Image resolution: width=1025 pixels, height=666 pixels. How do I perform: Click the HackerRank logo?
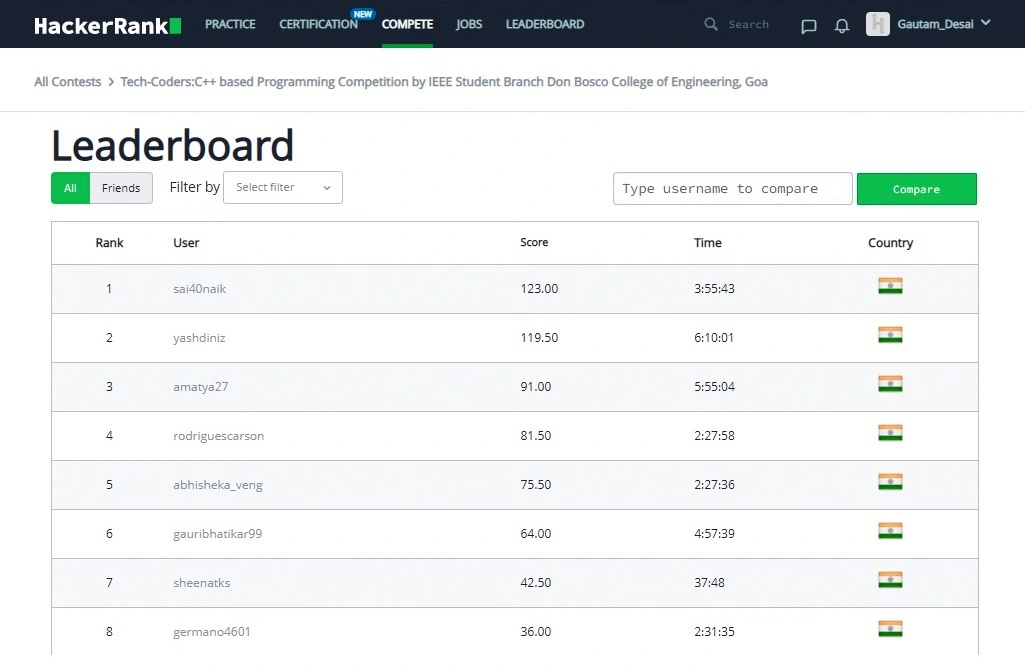[x=108, y=25]
